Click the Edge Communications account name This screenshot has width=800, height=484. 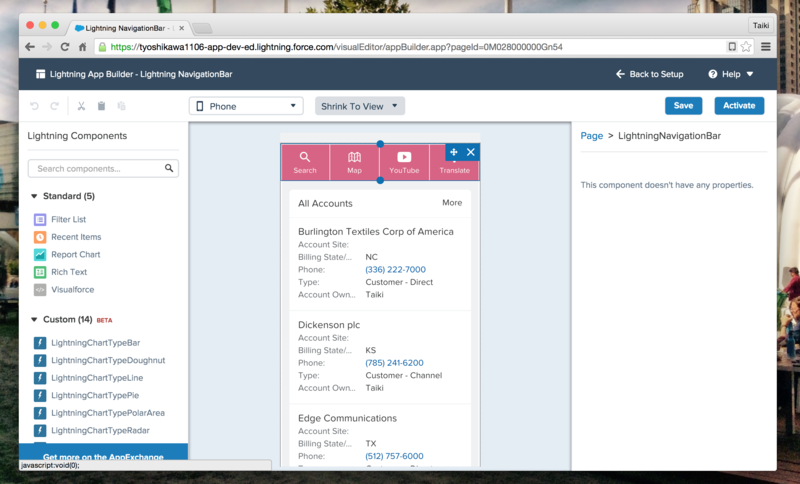(x=347, y=418)
